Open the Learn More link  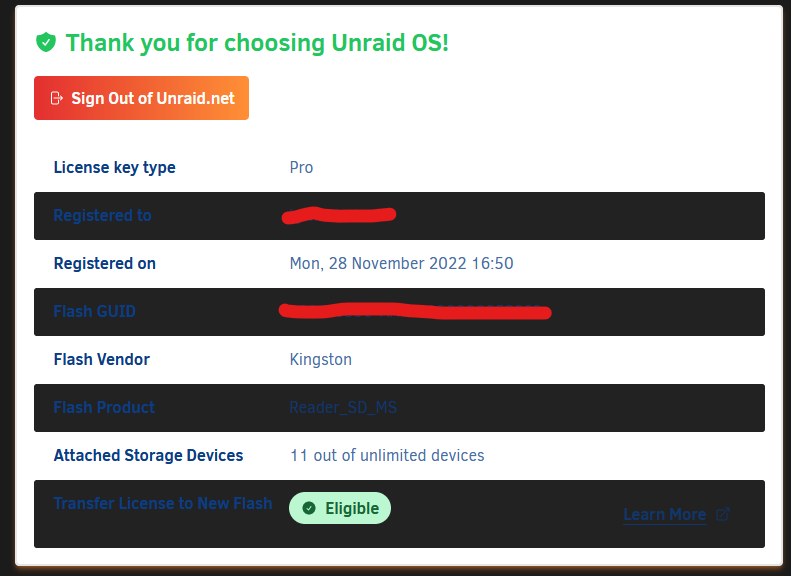664,514
